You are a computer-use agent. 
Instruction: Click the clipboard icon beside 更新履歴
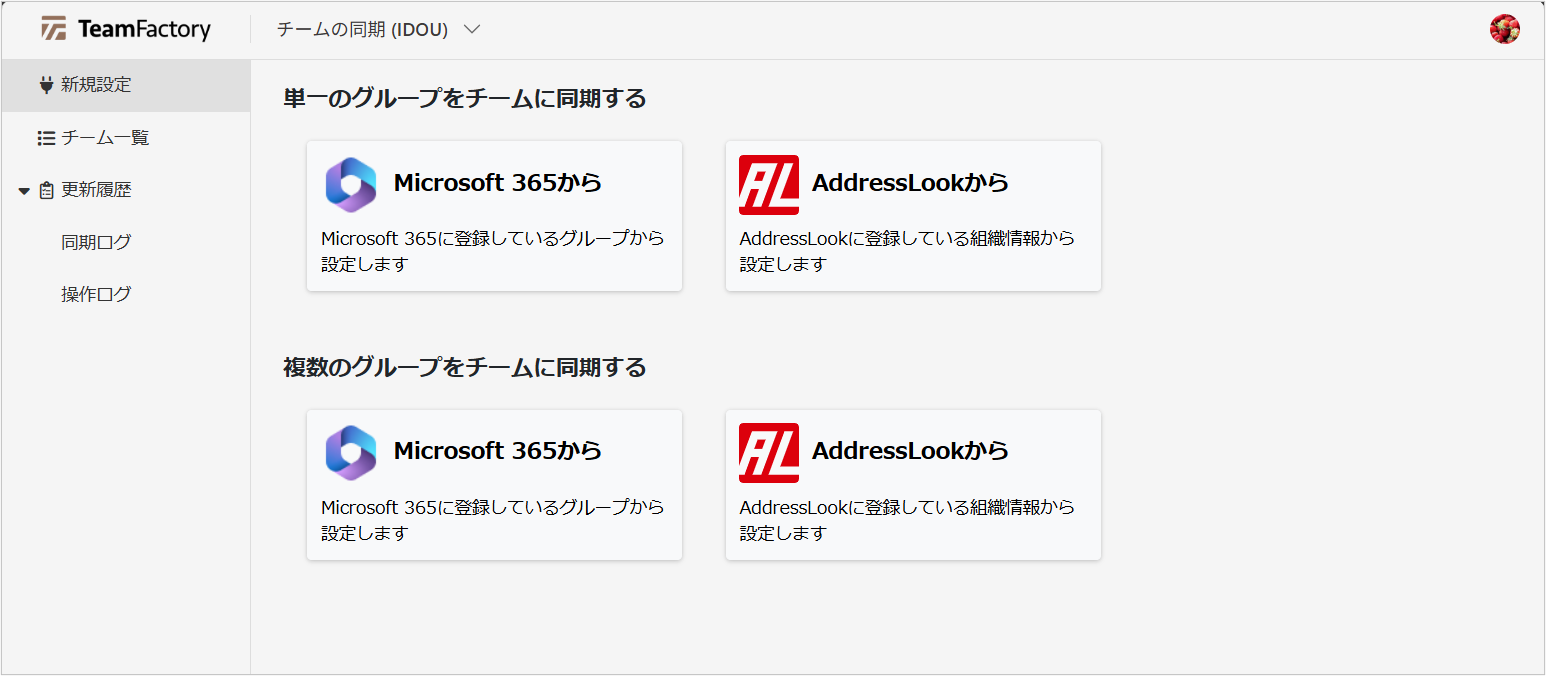coord(47,190)
